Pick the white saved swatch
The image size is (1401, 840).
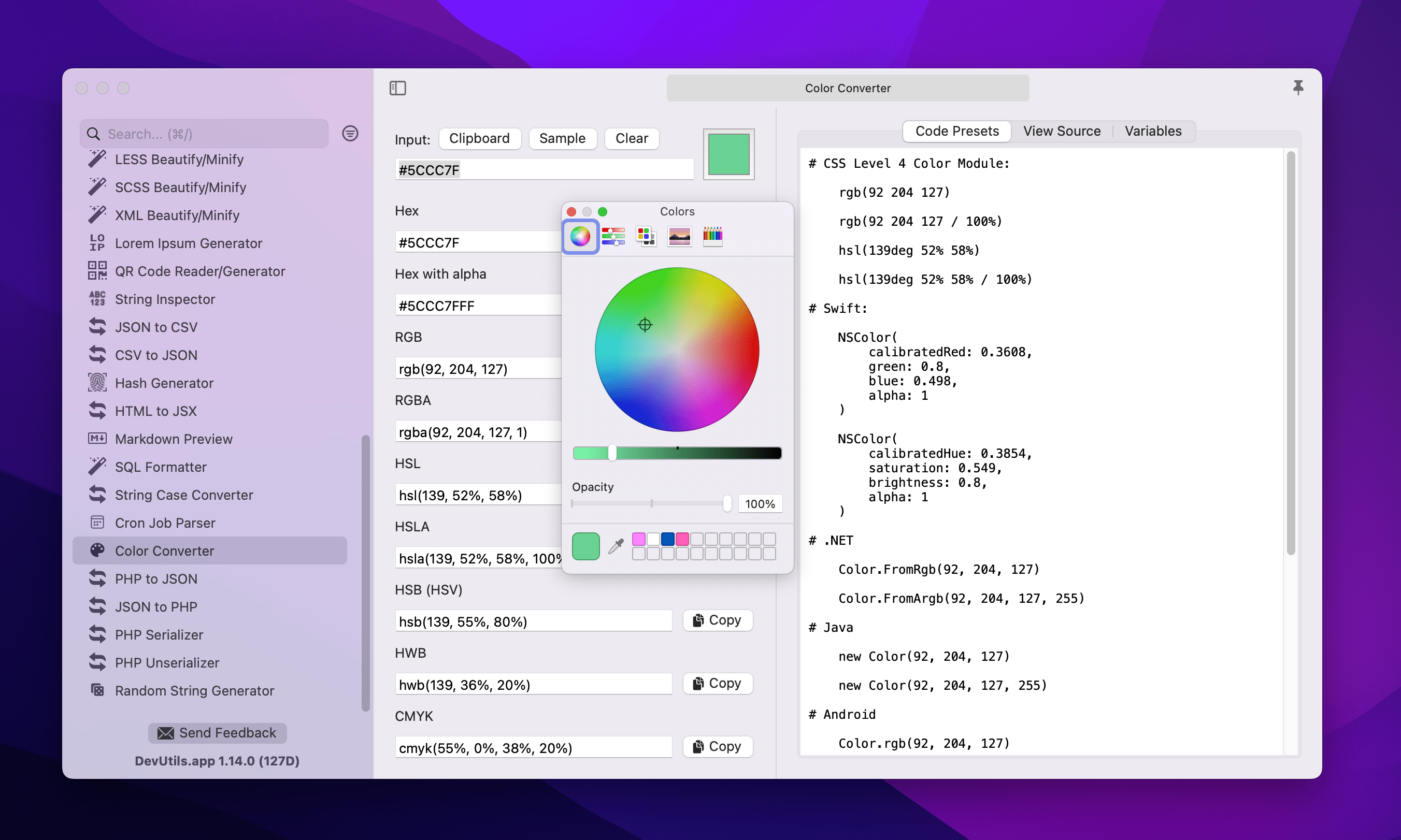(653, 539)
